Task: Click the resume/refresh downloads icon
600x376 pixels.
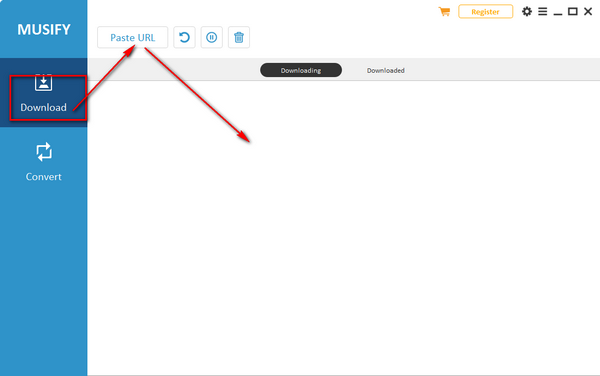Action: (x=184, y=37)
